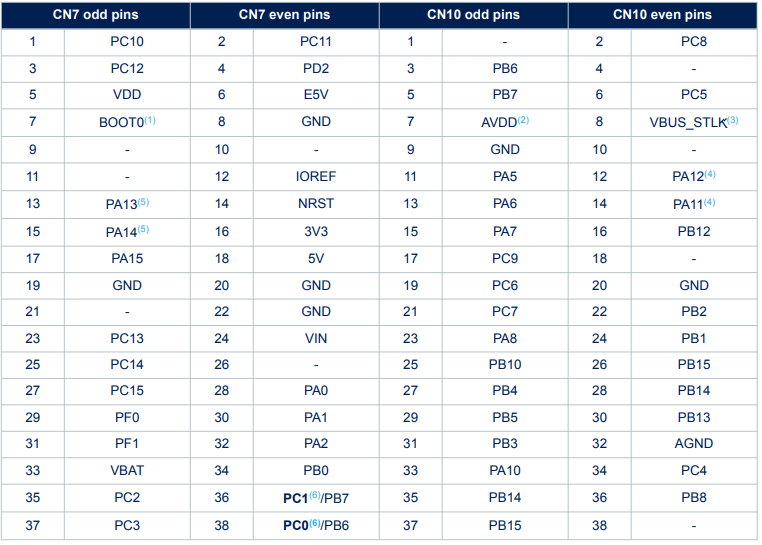Screen dimensions: 762x545
Task: Click the CN10 odd pins header
Action: 473,15
